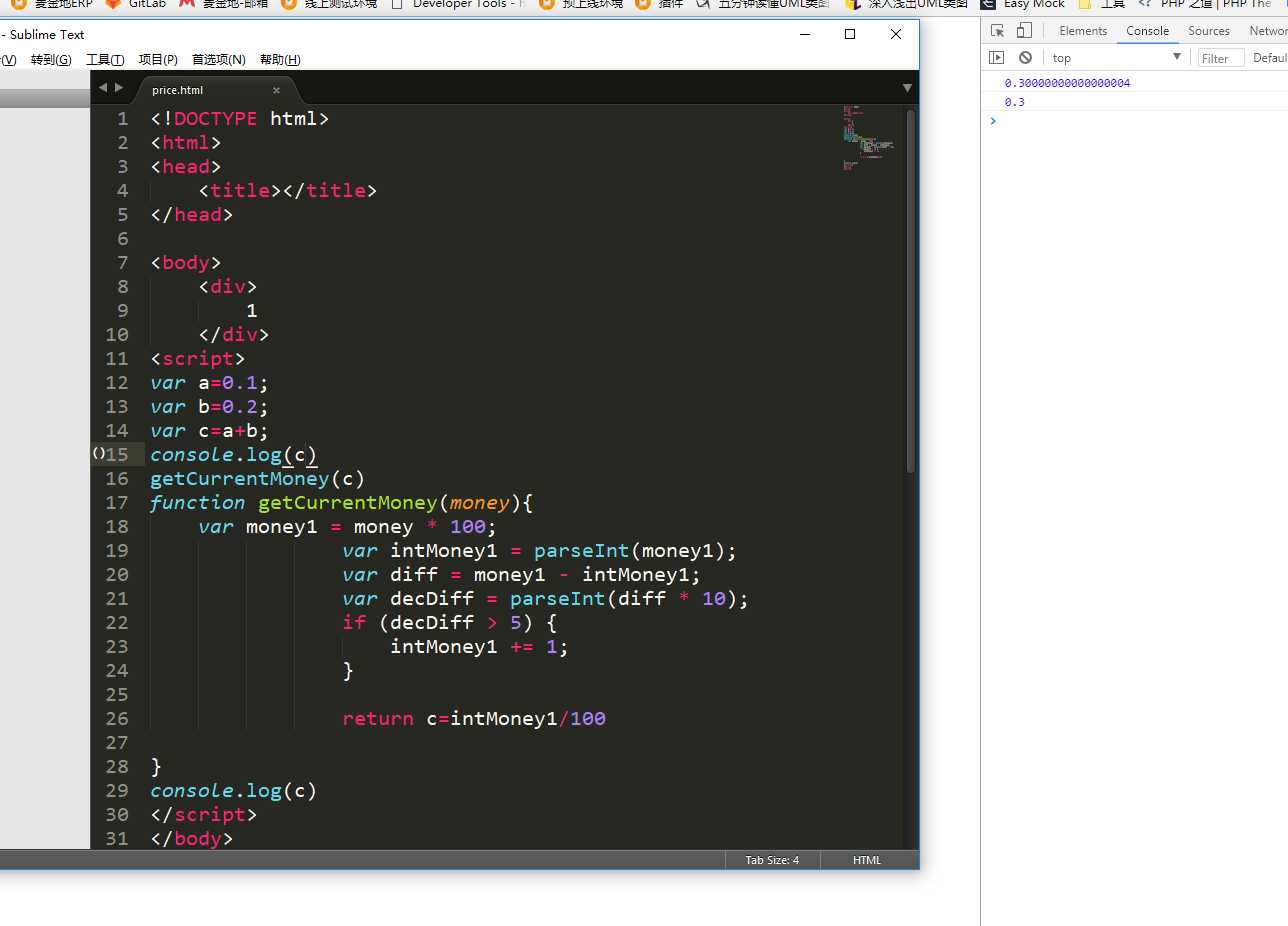Screen dimensions: 1288x926
Task: Click the <!DOCTYPE html> line
Action: 240,119
